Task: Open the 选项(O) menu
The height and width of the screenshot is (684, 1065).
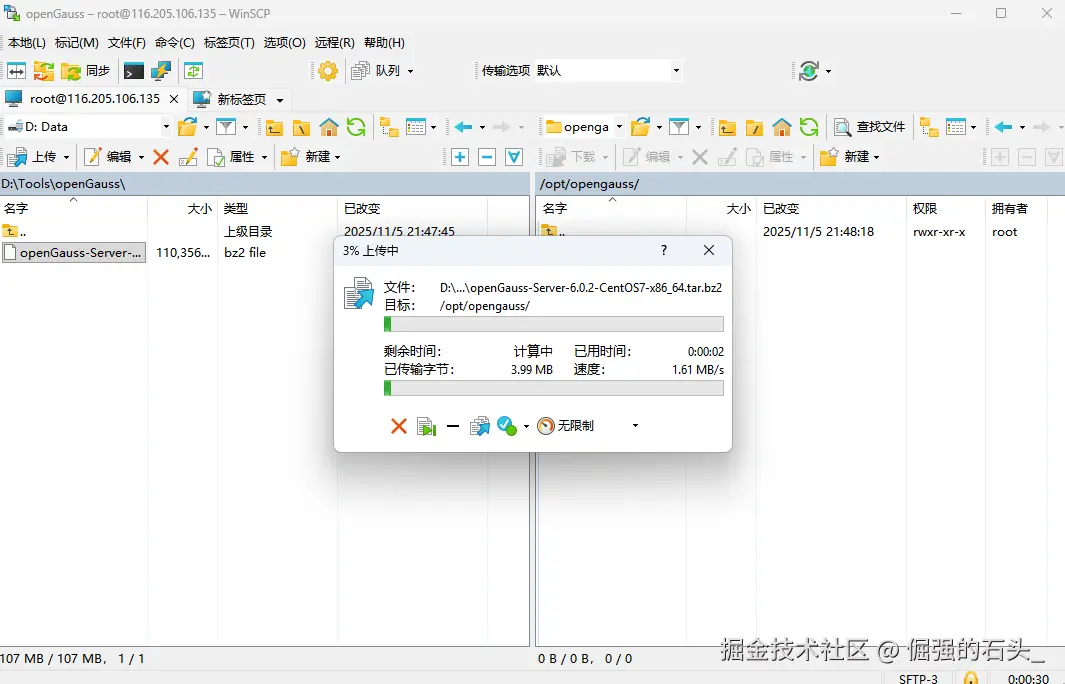Action: [284, 43]
